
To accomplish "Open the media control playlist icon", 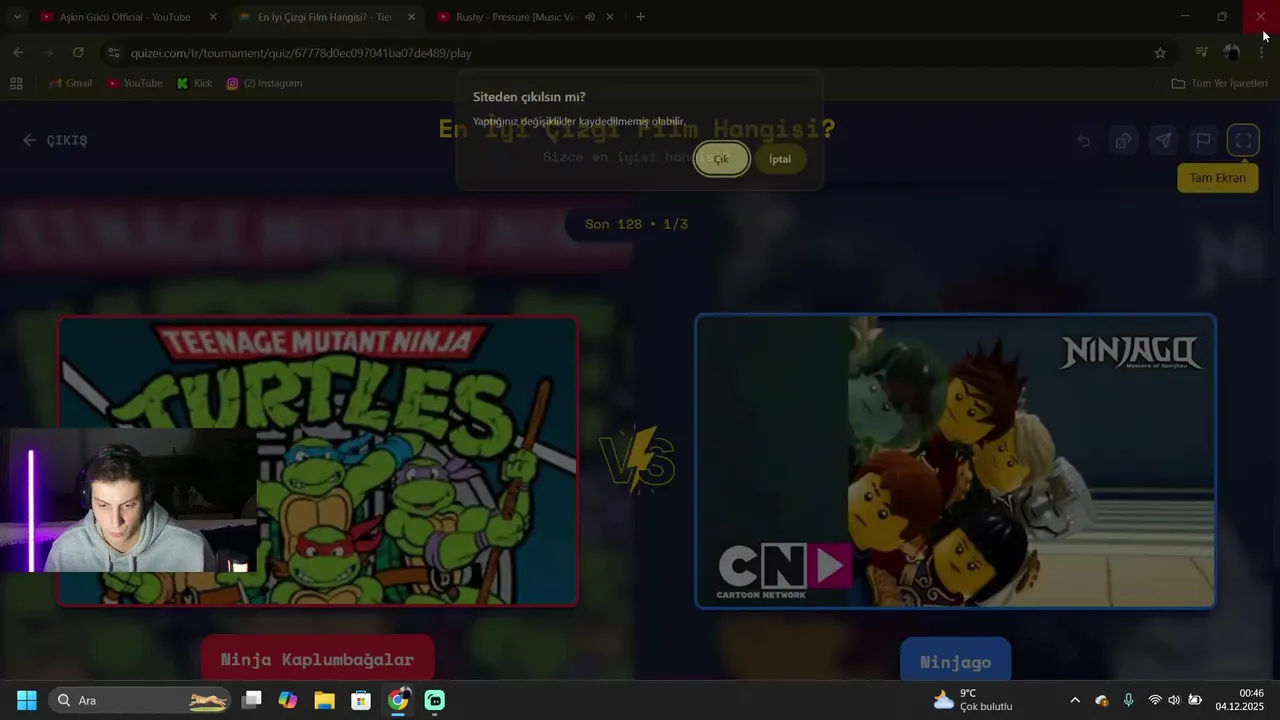I will [1202, 53].
